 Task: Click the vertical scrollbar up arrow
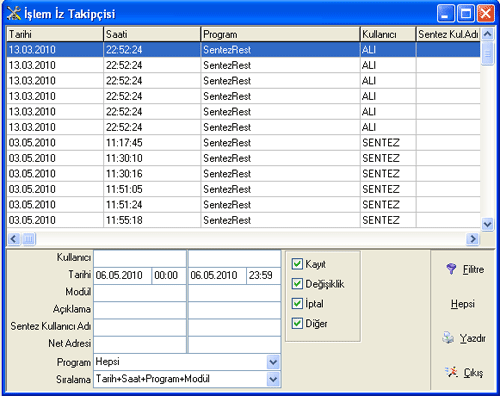487,34
